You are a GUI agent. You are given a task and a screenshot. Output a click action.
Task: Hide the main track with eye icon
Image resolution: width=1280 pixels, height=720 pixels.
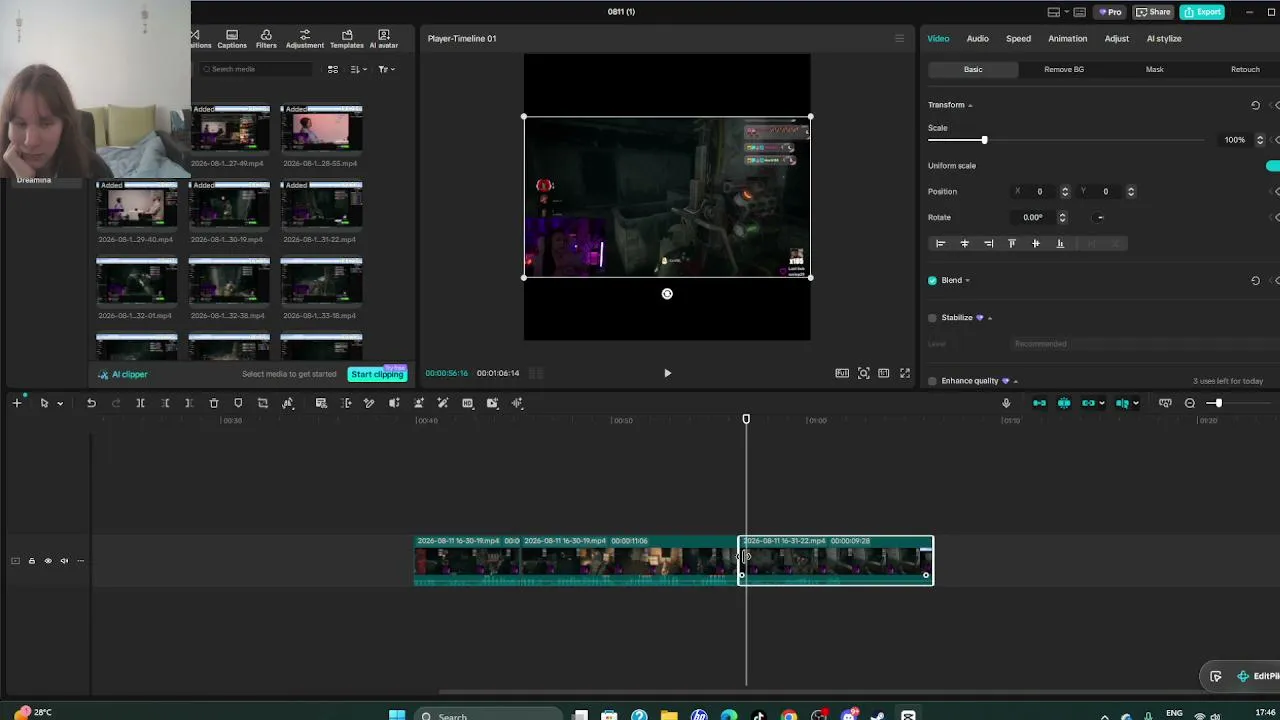[48, 561]
